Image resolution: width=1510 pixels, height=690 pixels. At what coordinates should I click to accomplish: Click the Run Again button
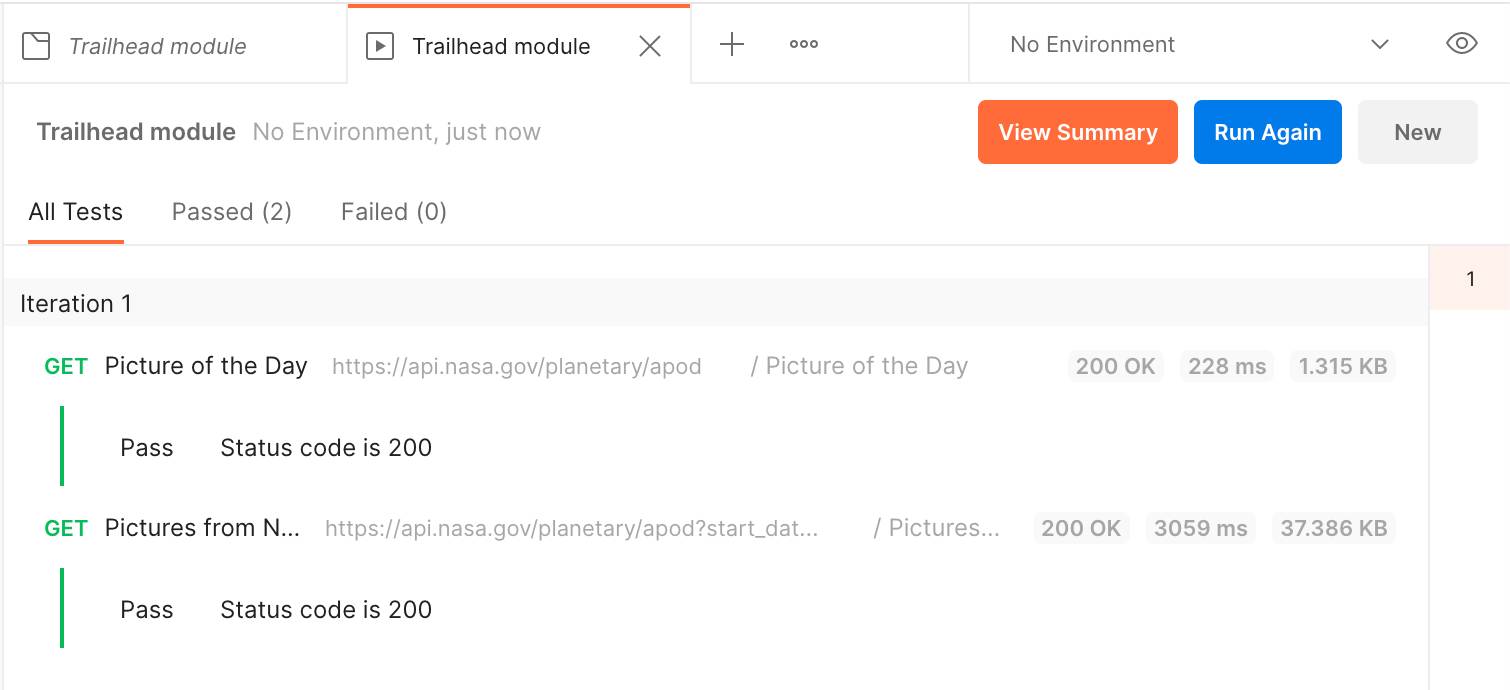(1267, 131)
